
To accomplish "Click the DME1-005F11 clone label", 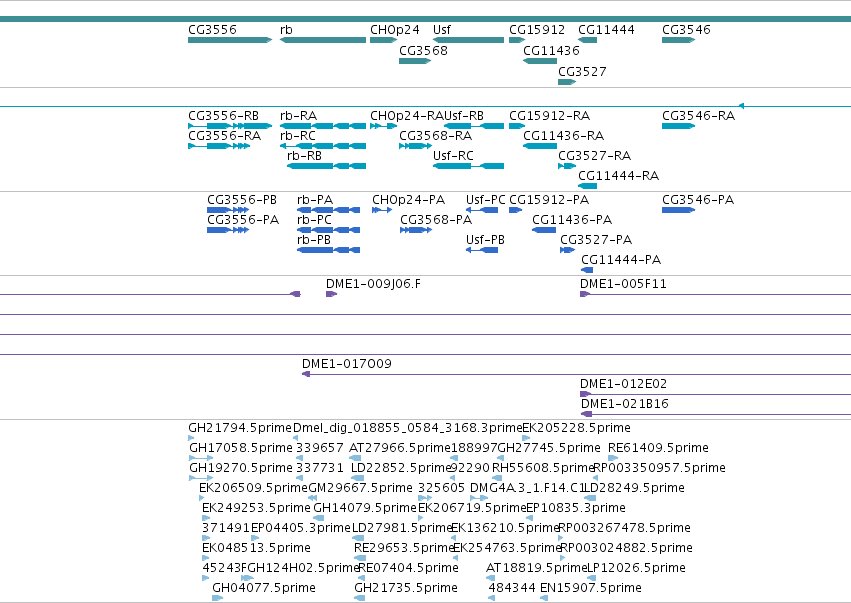I will (x=624, y=284).
